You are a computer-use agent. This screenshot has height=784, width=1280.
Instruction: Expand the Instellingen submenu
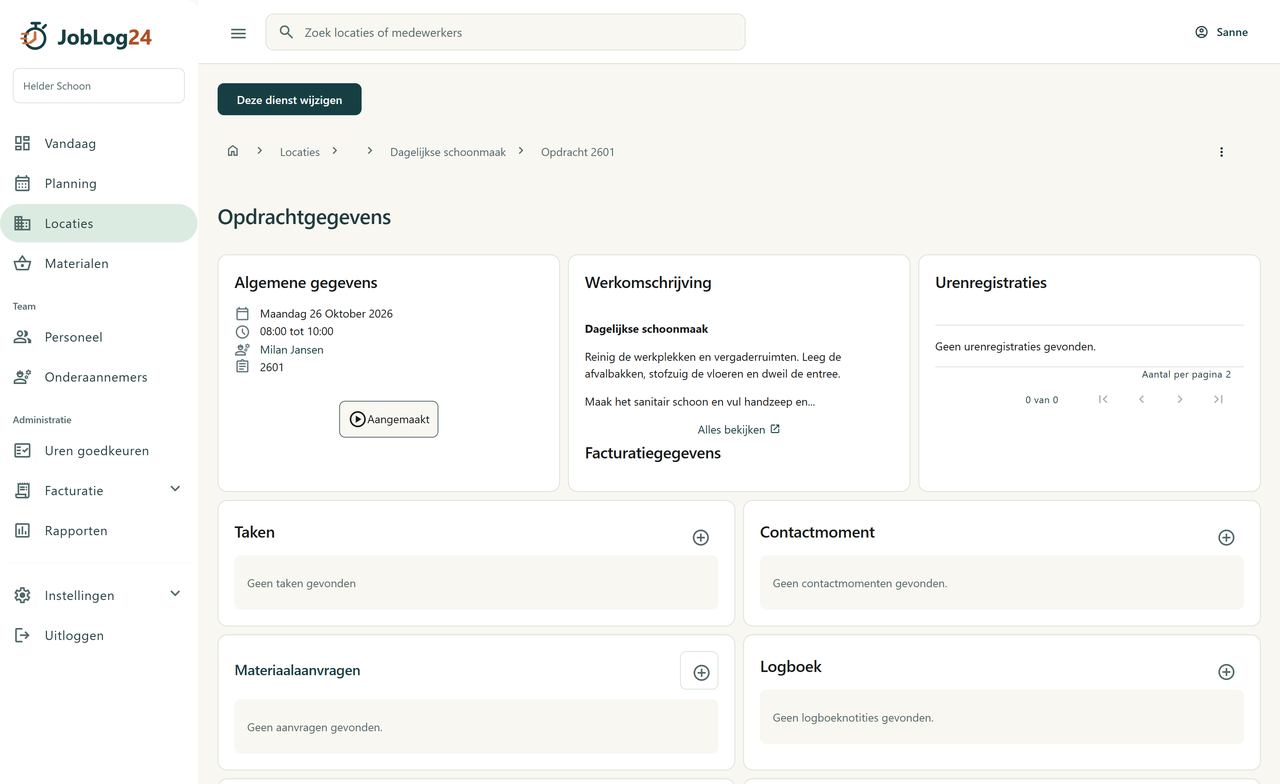tap(175, 594)
